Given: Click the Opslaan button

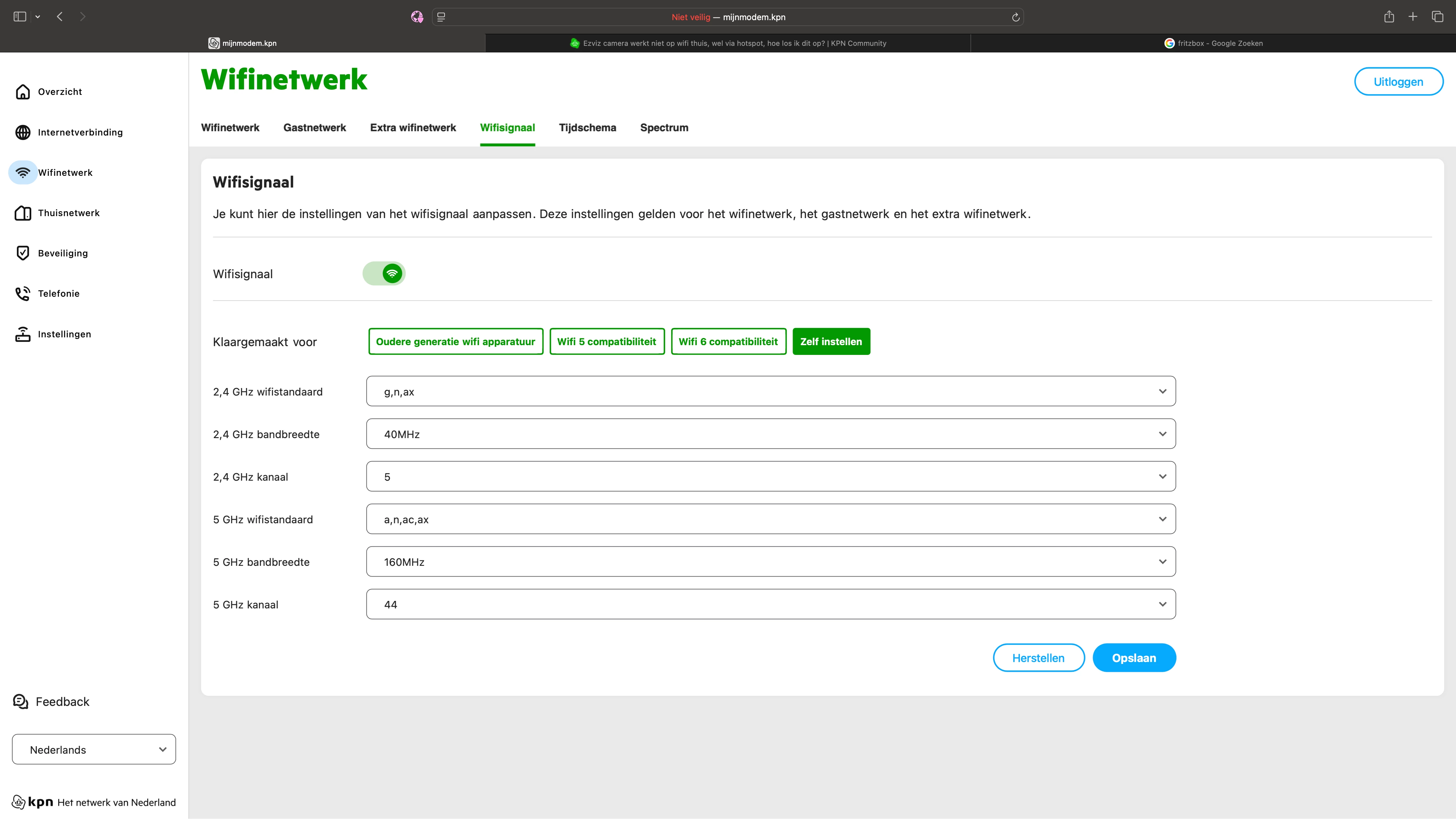Looking at the screenshot, I should (x=1134, y=658).
